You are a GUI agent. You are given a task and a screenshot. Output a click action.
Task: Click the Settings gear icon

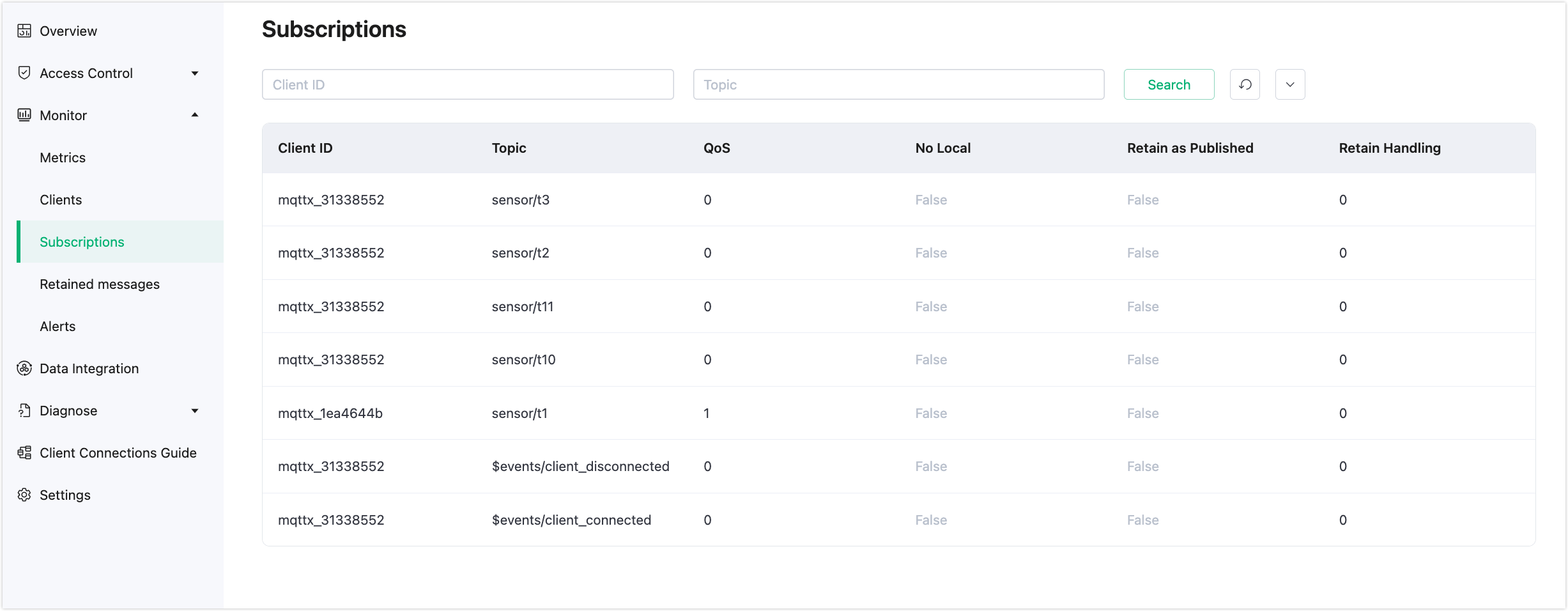click(x=24, y=495)
